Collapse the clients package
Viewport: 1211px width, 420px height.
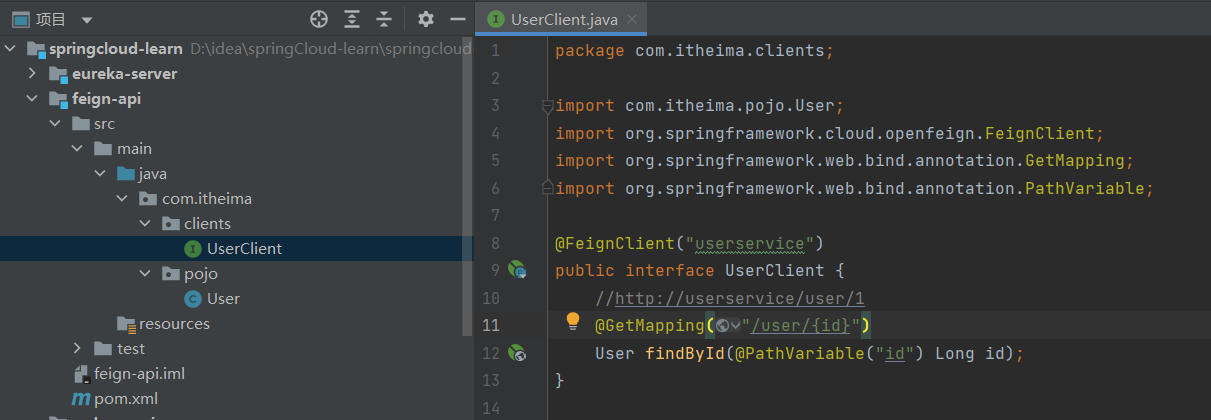[x=146, y=224]
